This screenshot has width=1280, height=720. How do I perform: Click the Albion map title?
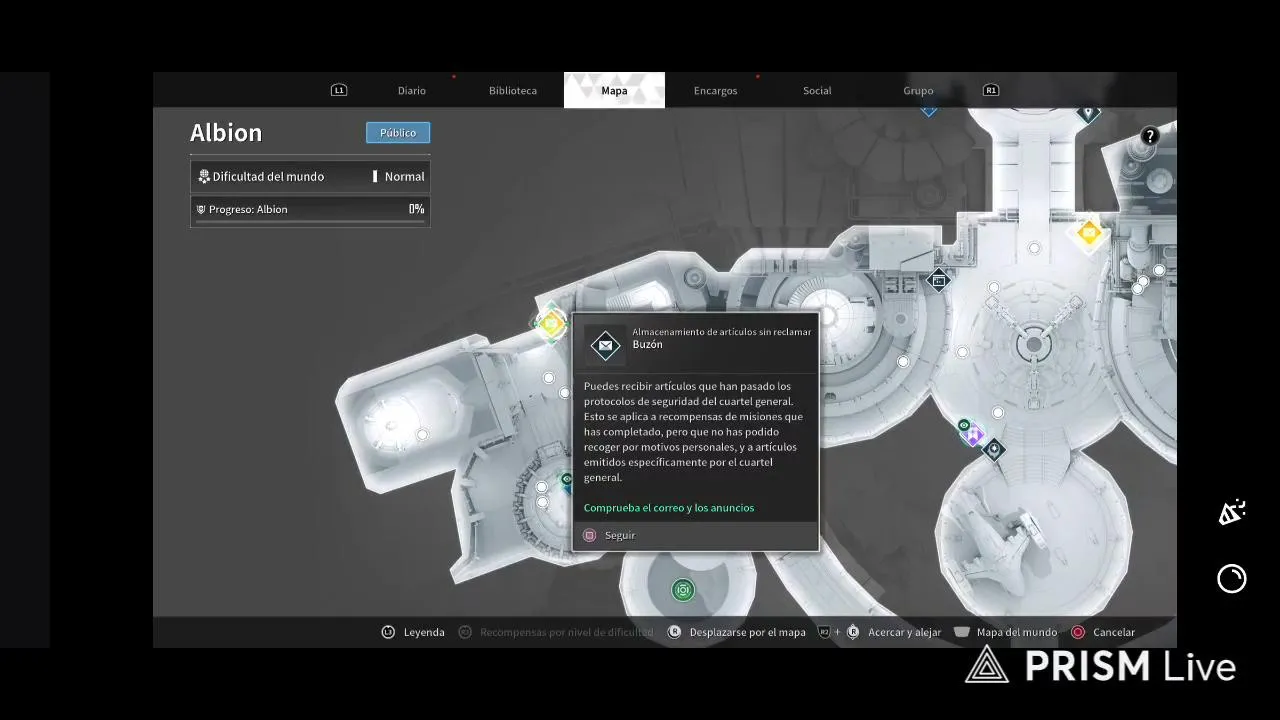pos(226,132)
